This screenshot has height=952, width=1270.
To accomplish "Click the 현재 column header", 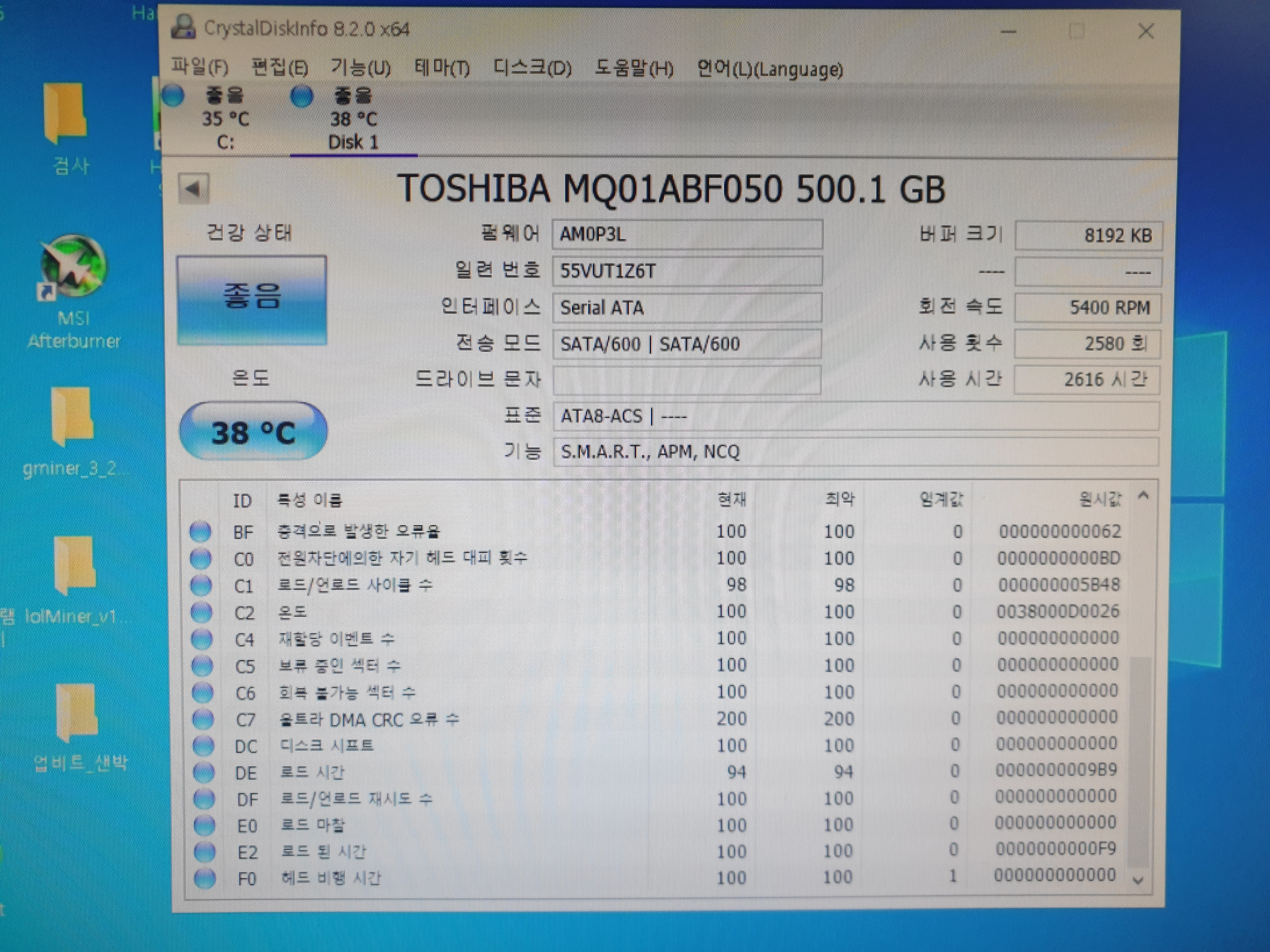I will (x=732, y=500).
